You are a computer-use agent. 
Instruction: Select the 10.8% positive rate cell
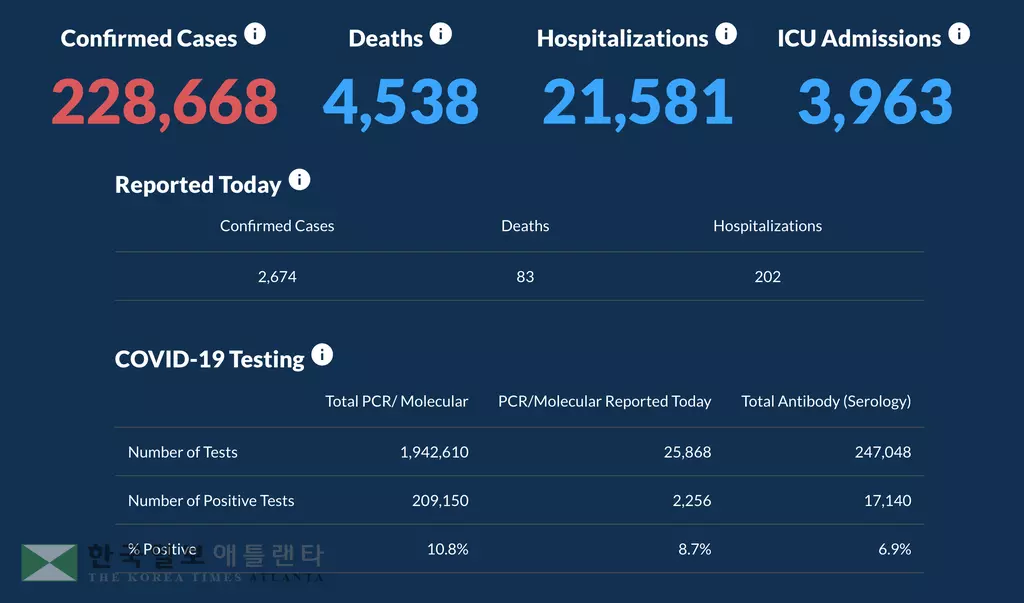coord(446,549)
